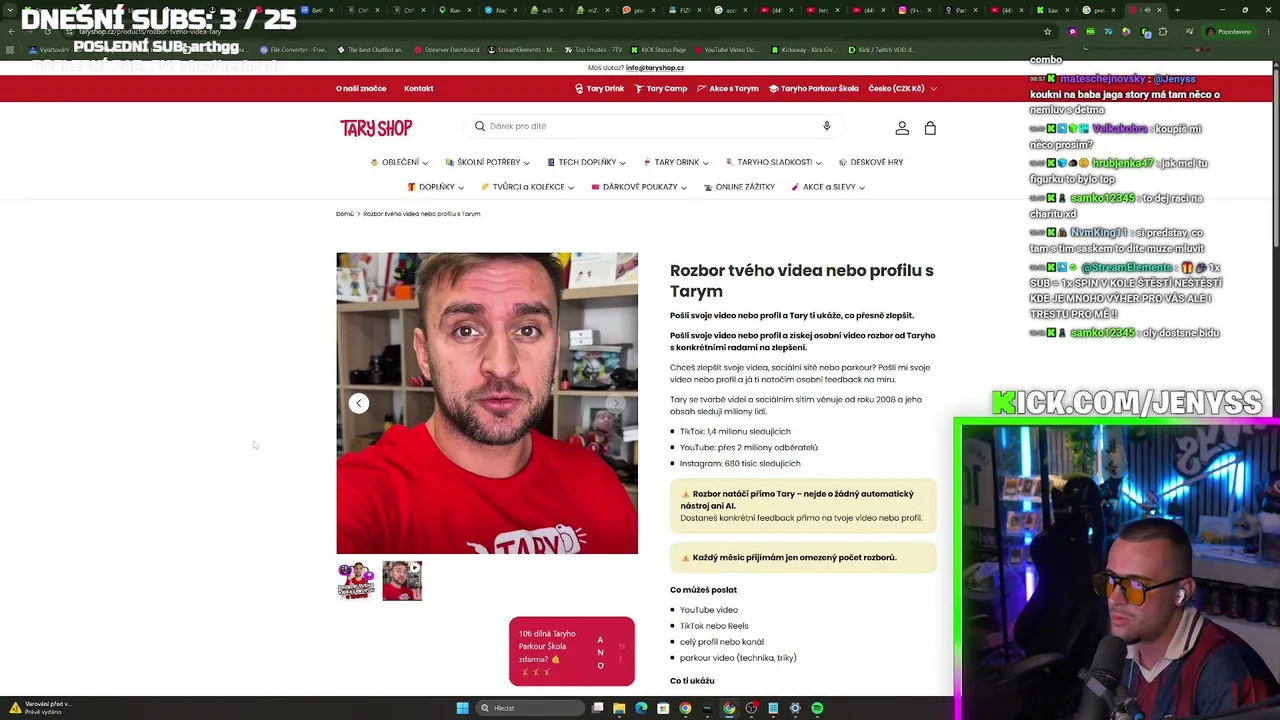Select the first product thumbnail image

(356, 581)
